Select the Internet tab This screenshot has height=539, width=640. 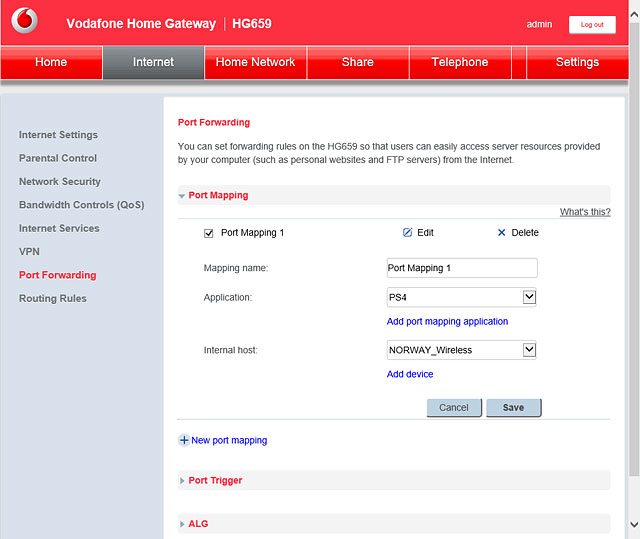[x=153, y=62]
